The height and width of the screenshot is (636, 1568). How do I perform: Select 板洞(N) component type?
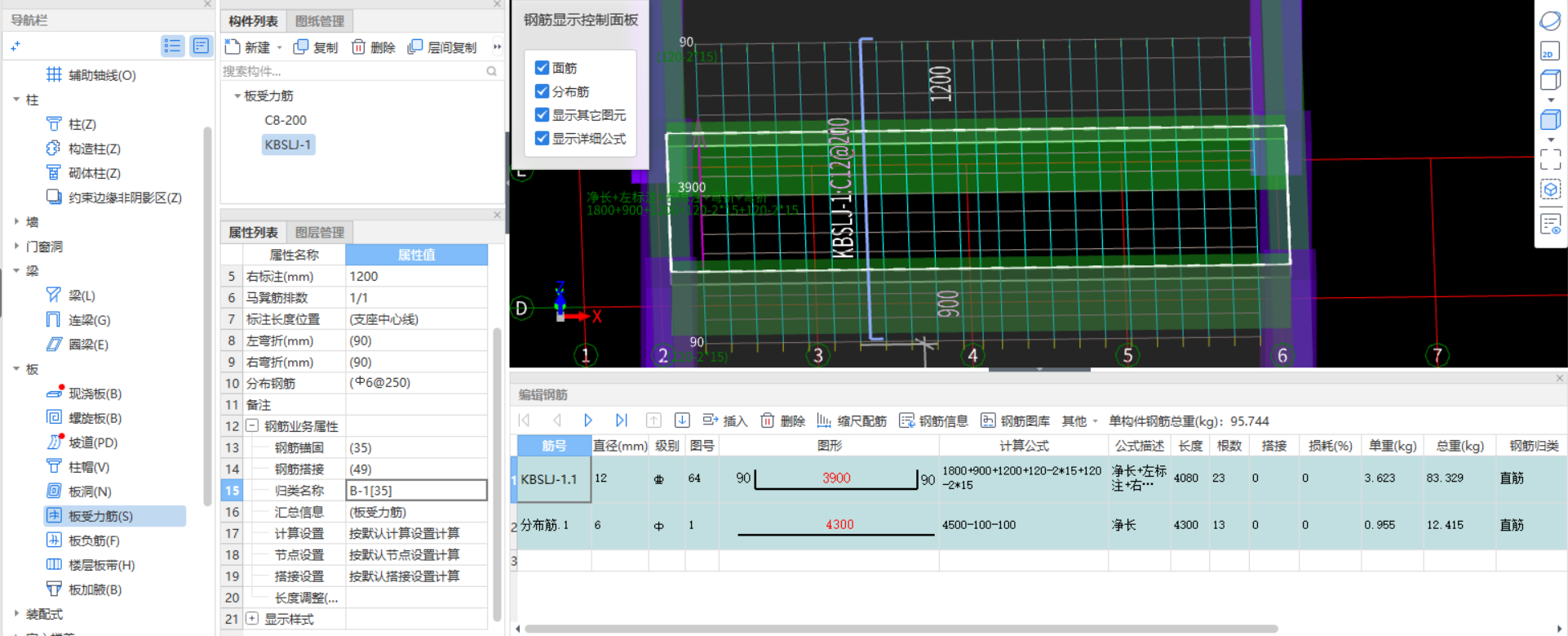pyautogui.click(x=79, y=491)
